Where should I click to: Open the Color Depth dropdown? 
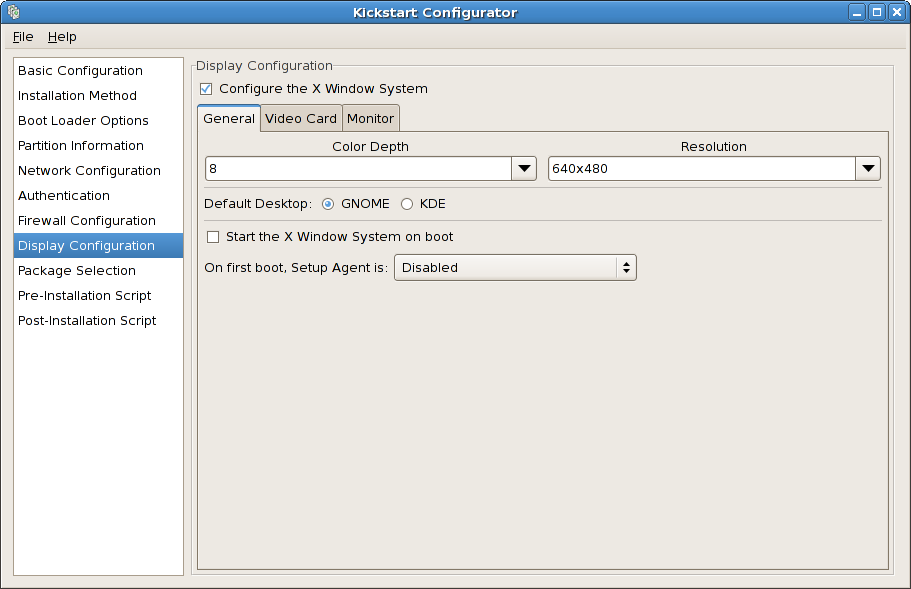523,168
